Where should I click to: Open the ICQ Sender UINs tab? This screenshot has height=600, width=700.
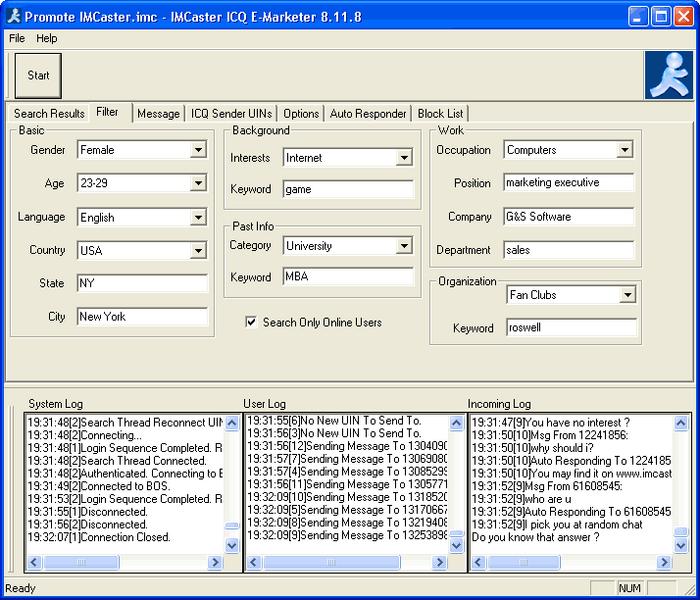click(231, 113)
